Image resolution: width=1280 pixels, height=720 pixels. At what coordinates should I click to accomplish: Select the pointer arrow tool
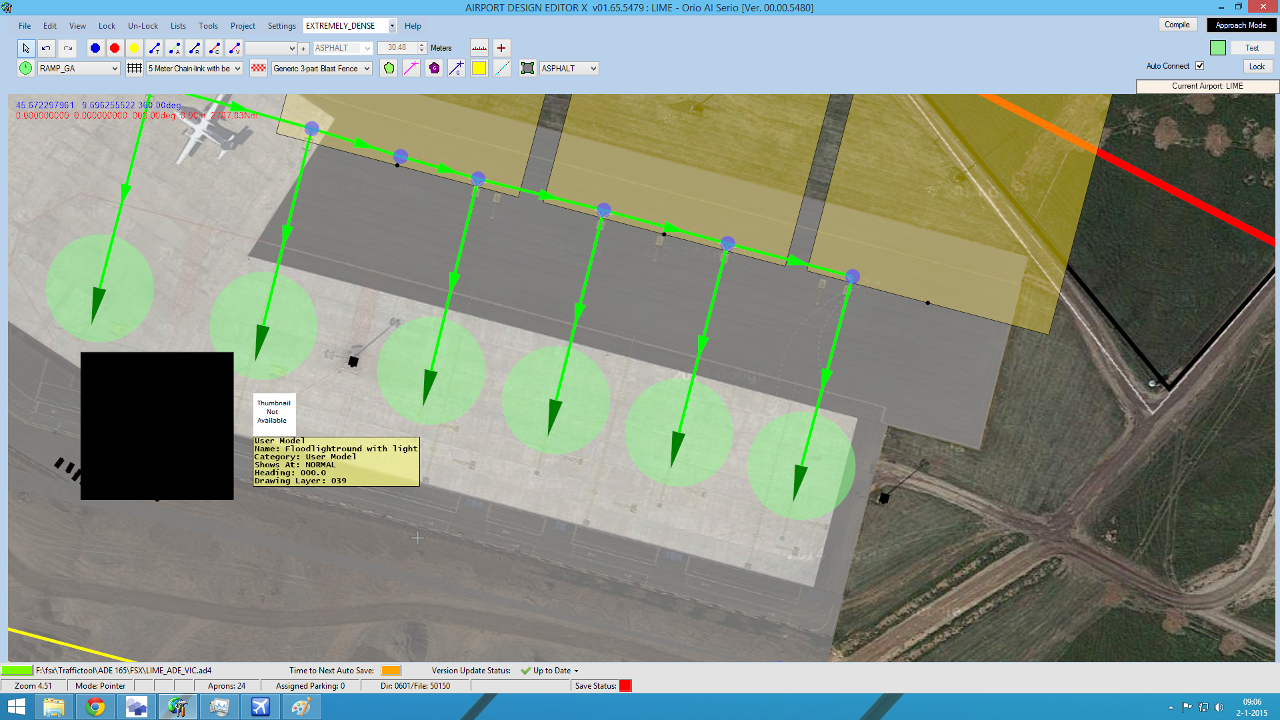point(26,48)
